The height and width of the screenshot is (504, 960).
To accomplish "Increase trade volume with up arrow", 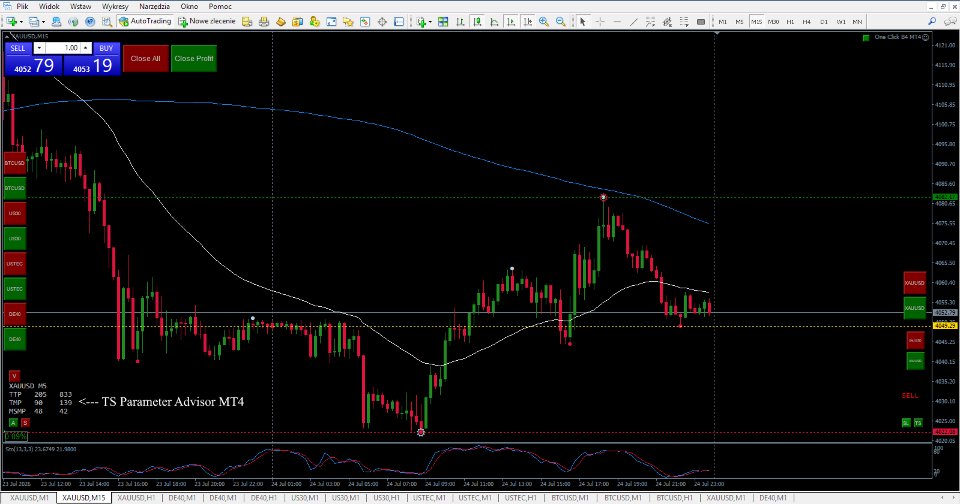I will point(86,48).
